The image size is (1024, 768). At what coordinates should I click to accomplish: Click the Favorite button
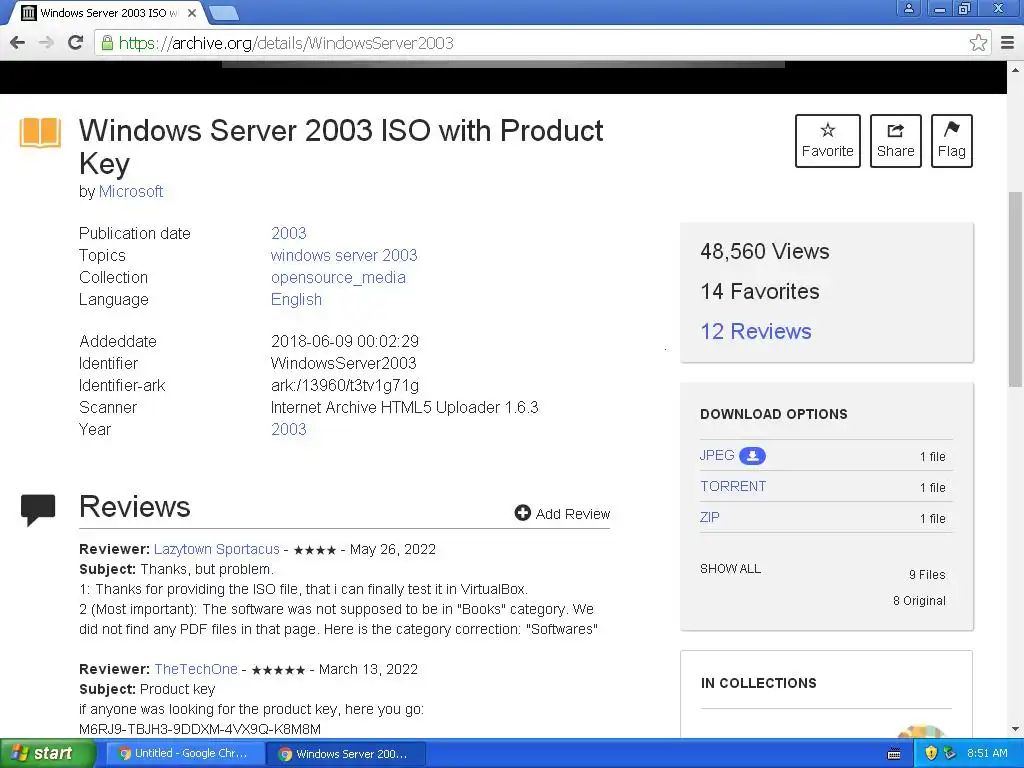827,141
